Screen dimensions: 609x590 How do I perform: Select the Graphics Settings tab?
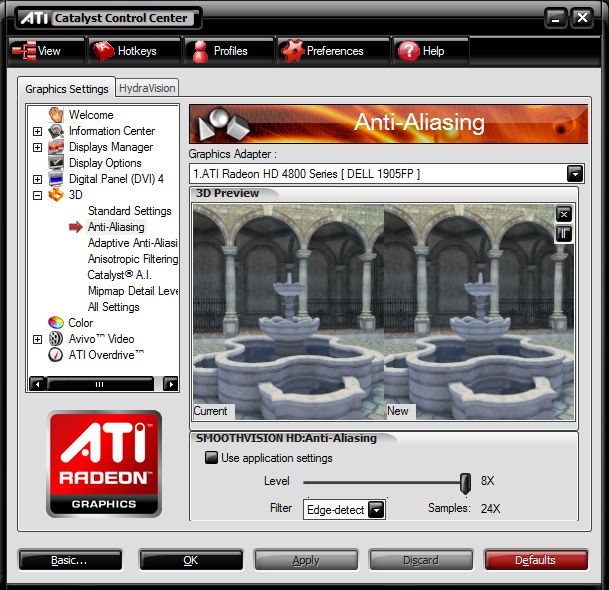66,89
